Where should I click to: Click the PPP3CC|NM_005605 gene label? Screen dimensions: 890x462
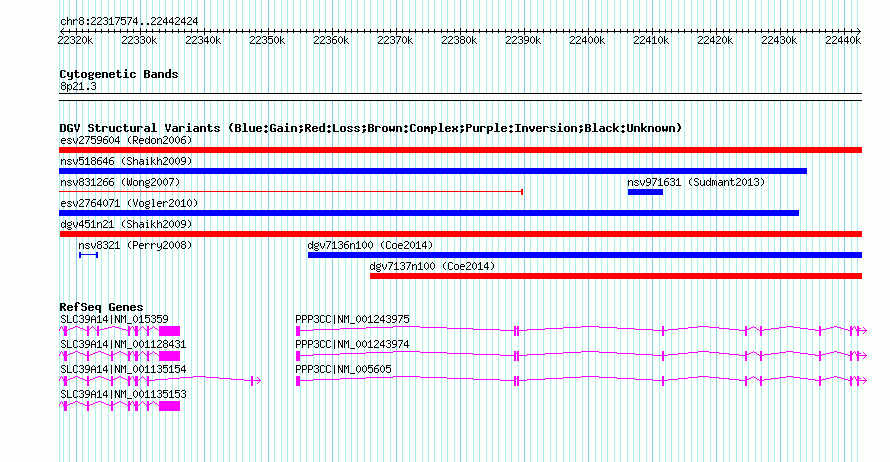[x=343, y=369]
